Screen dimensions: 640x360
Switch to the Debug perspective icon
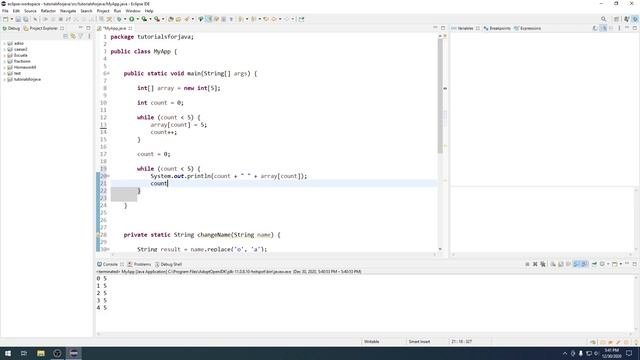pyautogui.click(x=635, y=19)
